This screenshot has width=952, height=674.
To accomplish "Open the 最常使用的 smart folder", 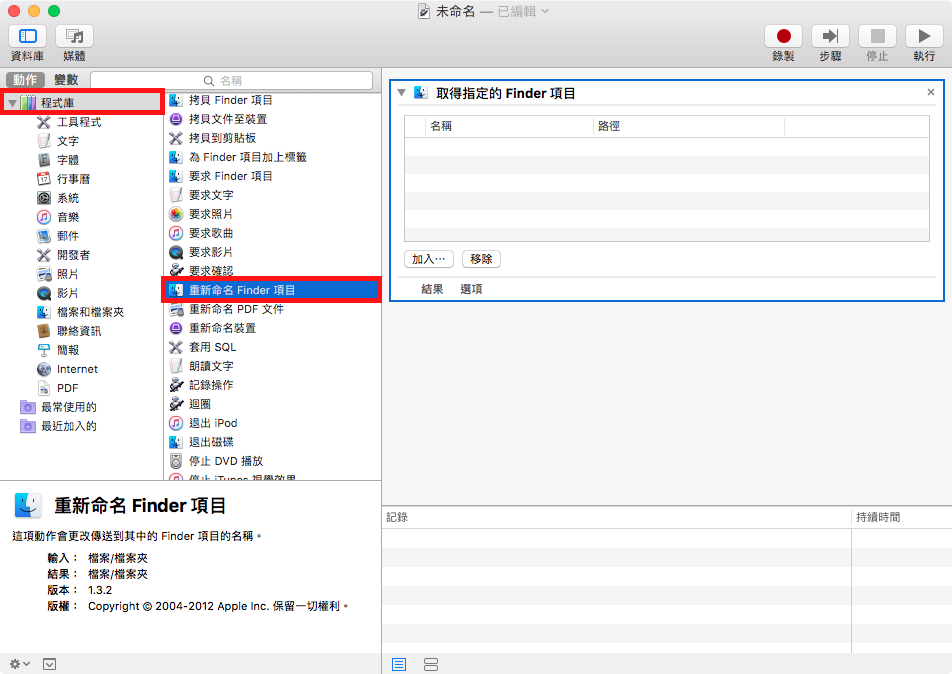I will (x=69, y=407).
